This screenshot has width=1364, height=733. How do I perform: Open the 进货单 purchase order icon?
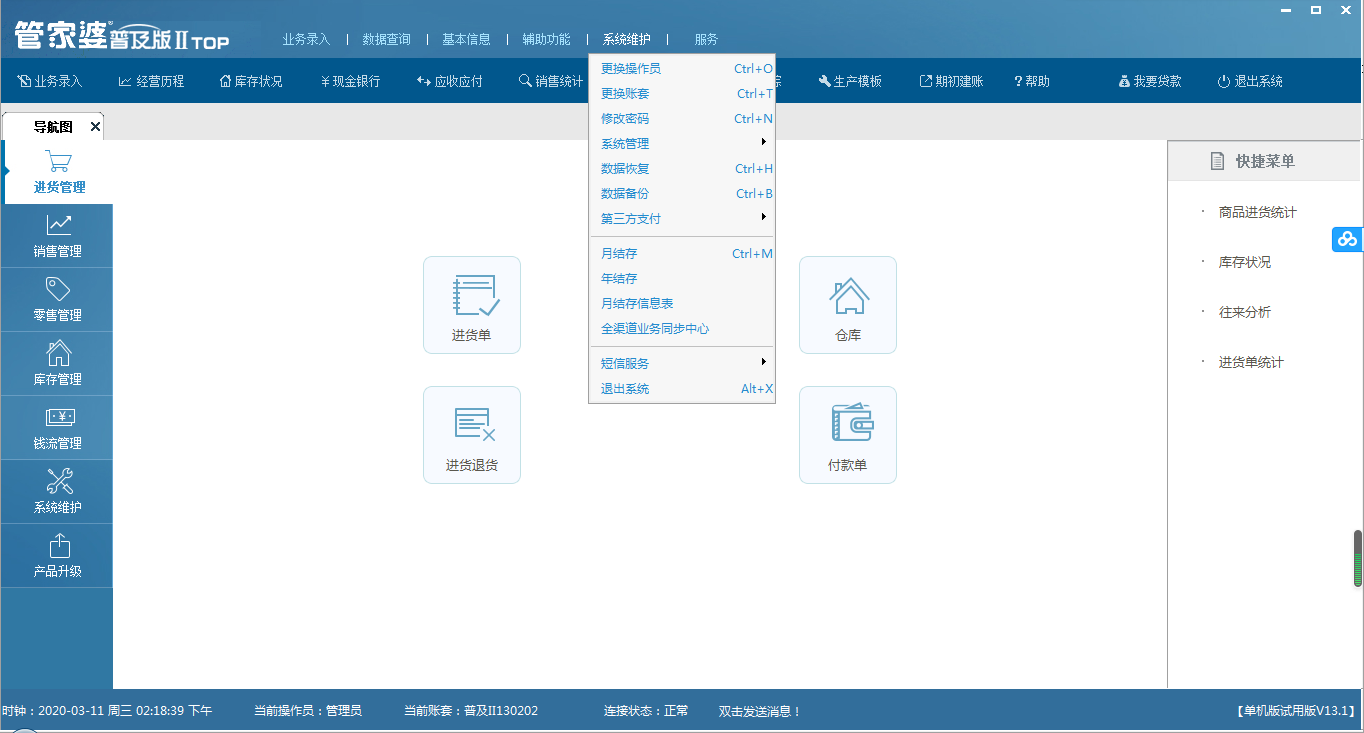click(x=471, y=304)
